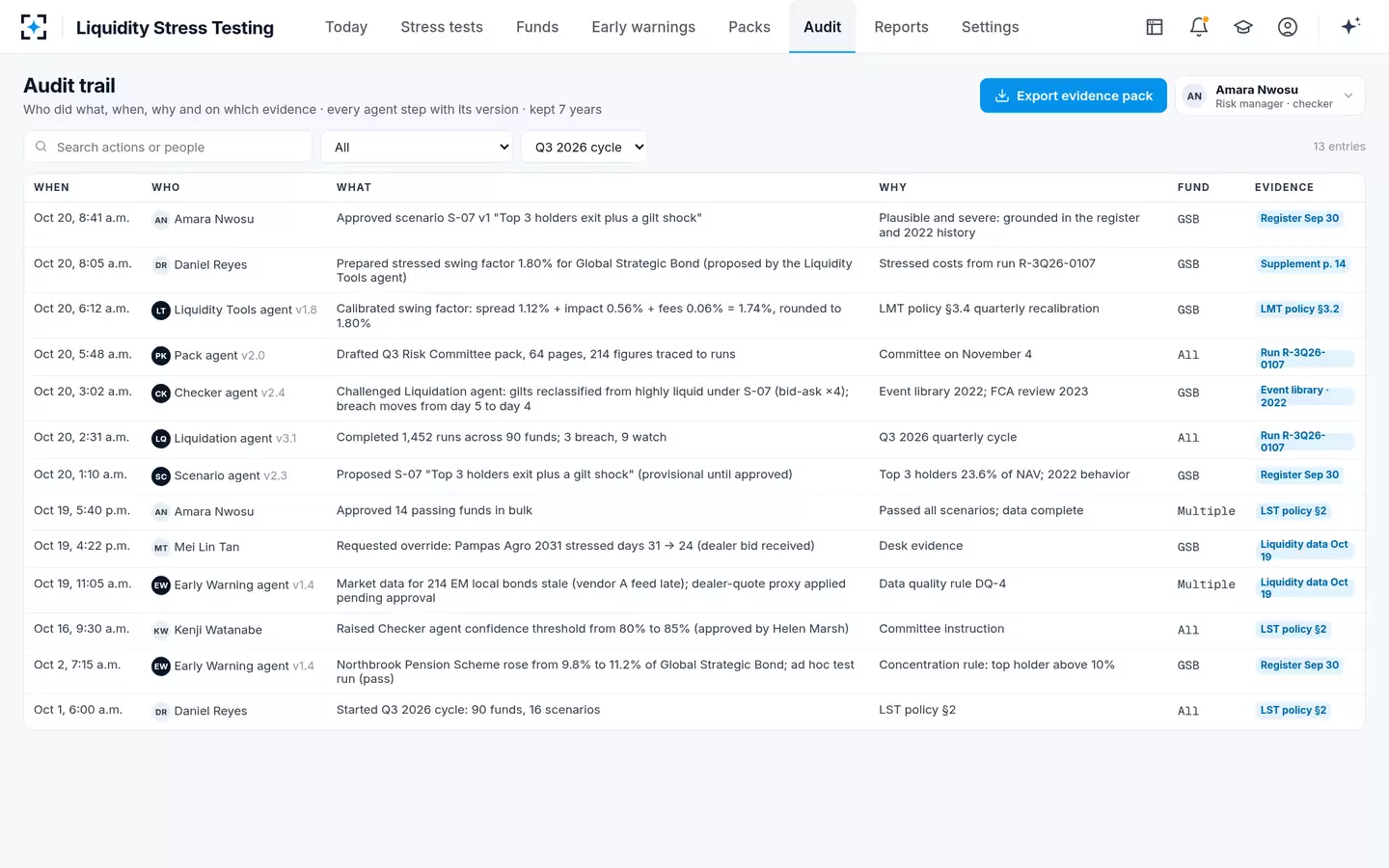Screen dimensions: 1389x868
Task: Open the layout panel icon
Action: click(x=1155, y=27)
